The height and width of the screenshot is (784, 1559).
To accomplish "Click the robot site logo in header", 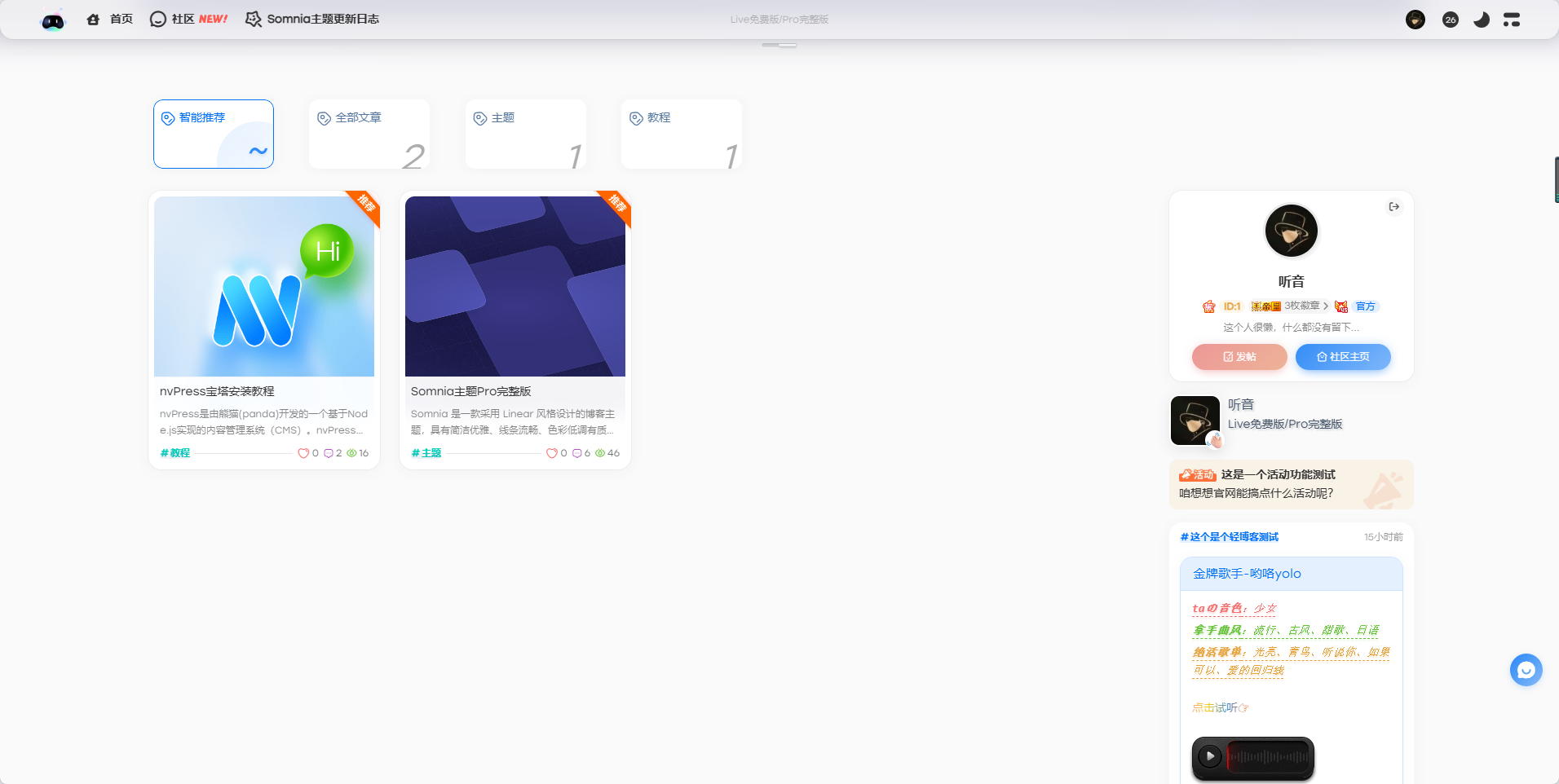I will click(x=53, y=20).
